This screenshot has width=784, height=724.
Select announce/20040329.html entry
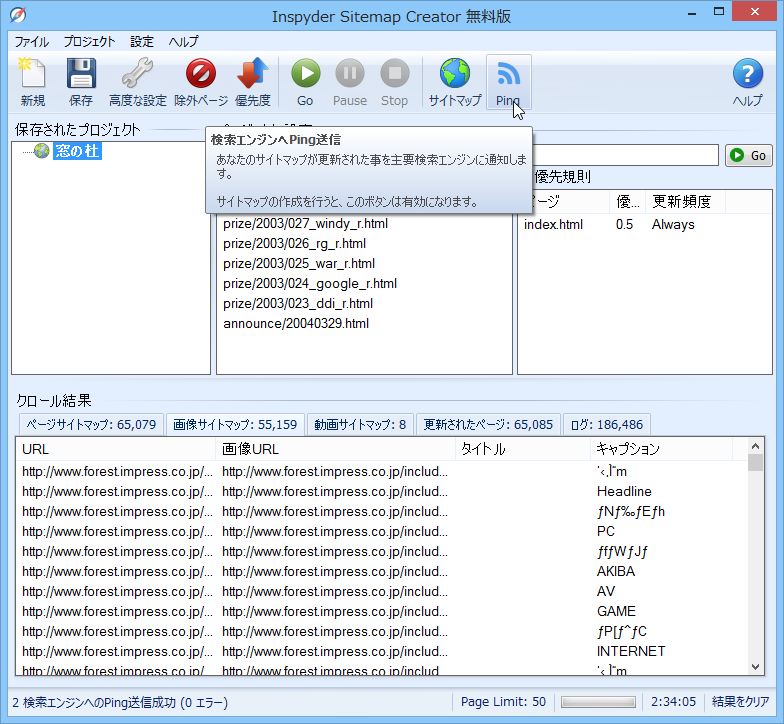[x=296, y=324]
